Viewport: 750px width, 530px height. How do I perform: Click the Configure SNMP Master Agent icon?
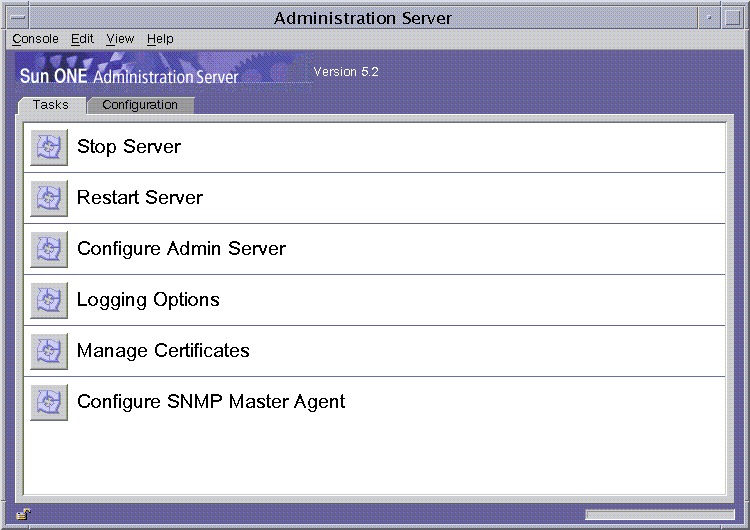49,402
